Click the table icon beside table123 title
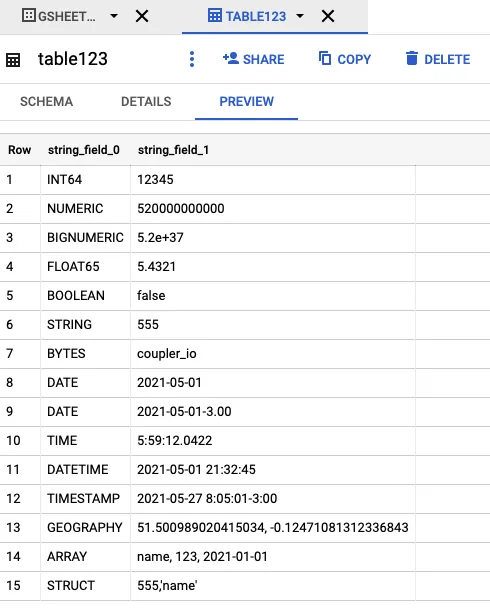 [13, 60]
